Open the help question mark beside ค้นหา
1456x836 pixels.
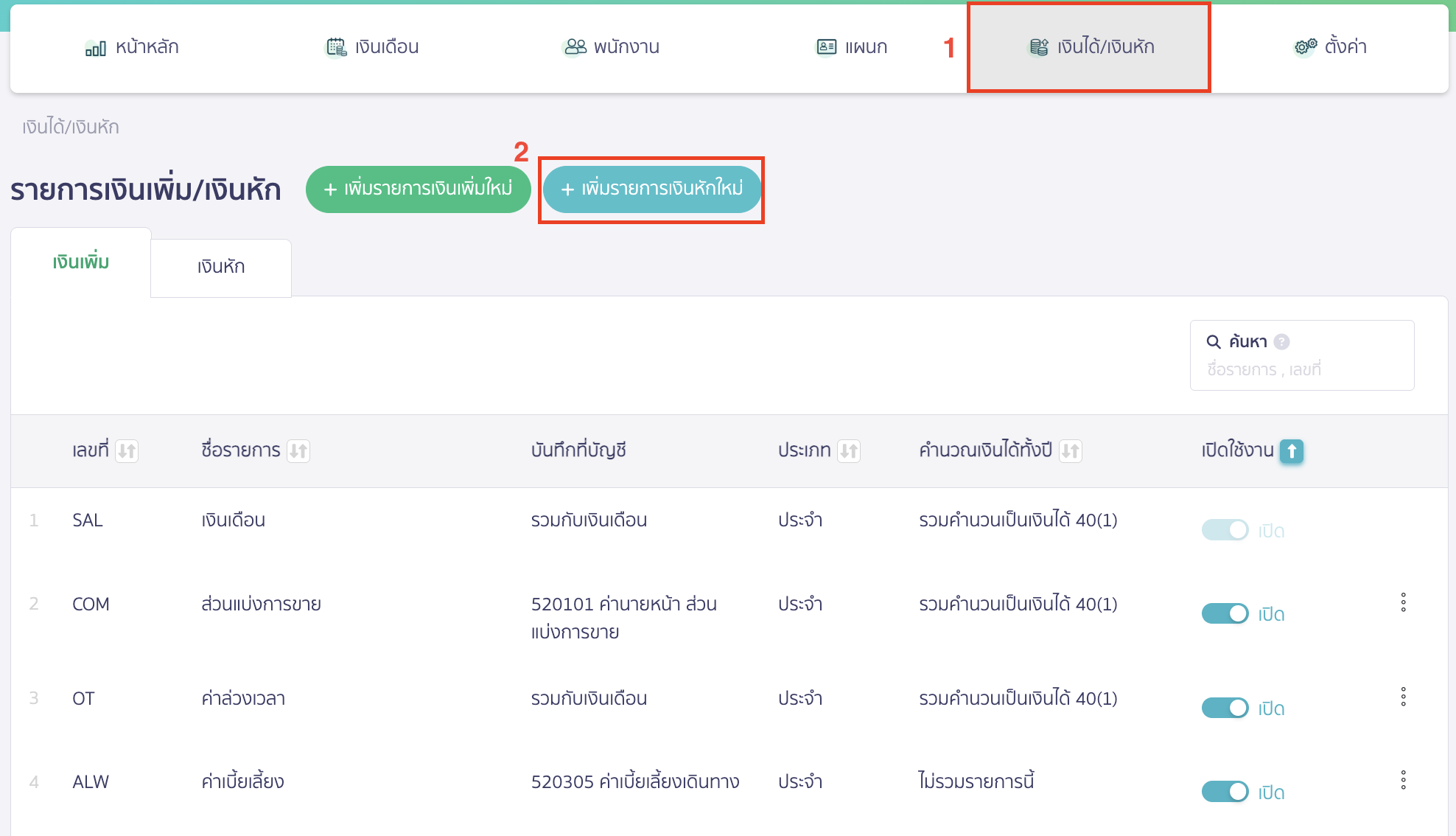coord(1282,341)
